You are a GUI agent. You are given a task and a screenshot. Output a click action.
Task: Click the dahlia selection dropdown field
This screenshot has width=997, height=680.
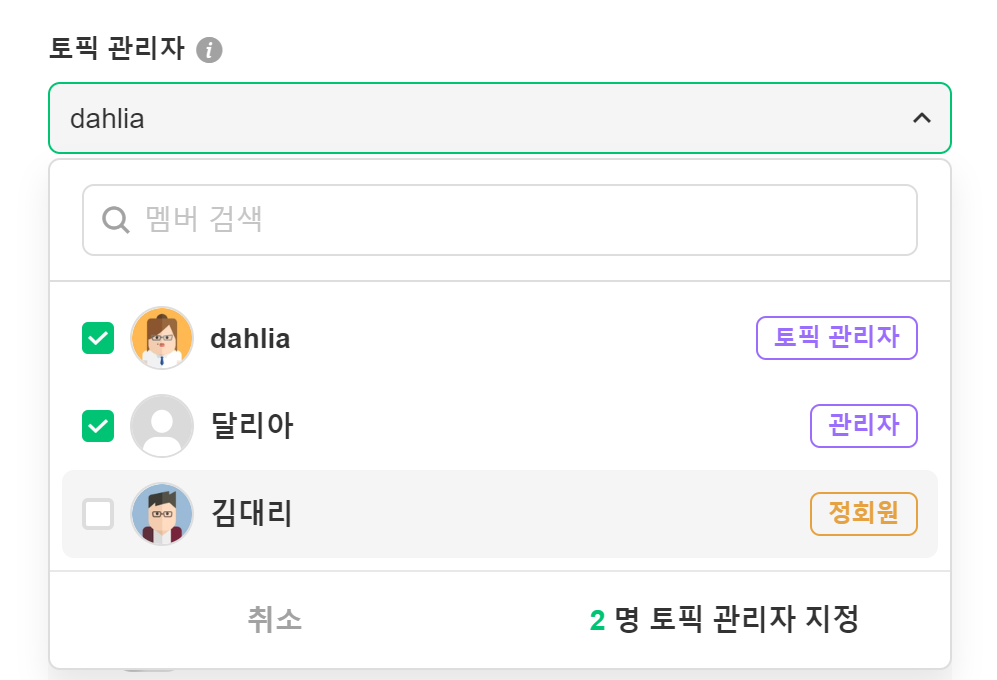point(480,118)
